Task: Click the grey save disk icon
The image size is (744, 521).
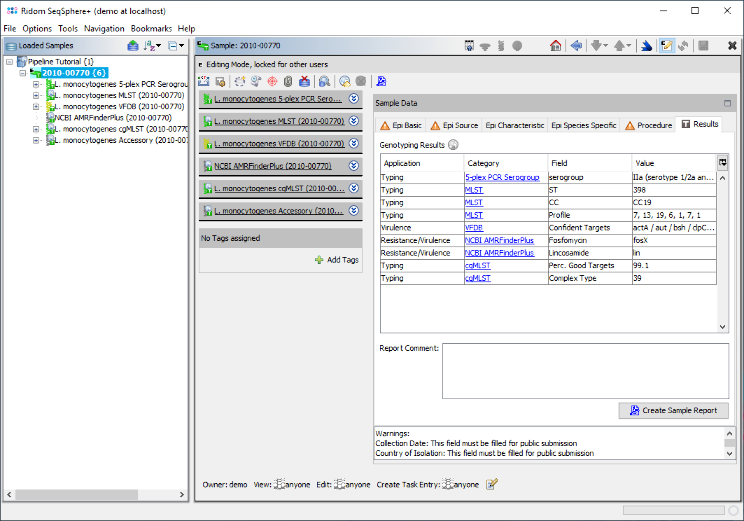Action: 703,46
